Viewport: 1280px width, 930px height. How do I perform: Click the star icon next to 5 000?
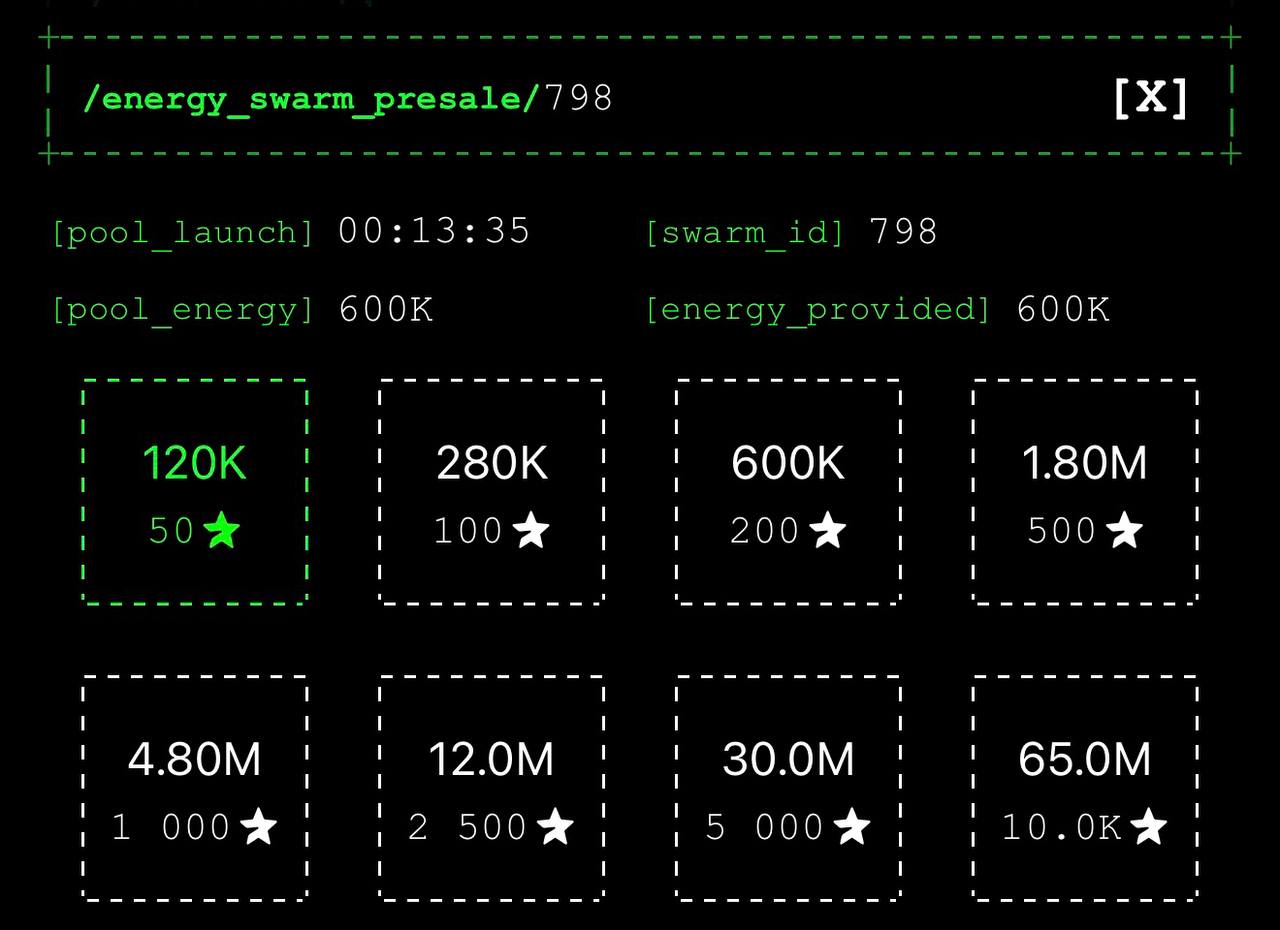pos(852,827)
